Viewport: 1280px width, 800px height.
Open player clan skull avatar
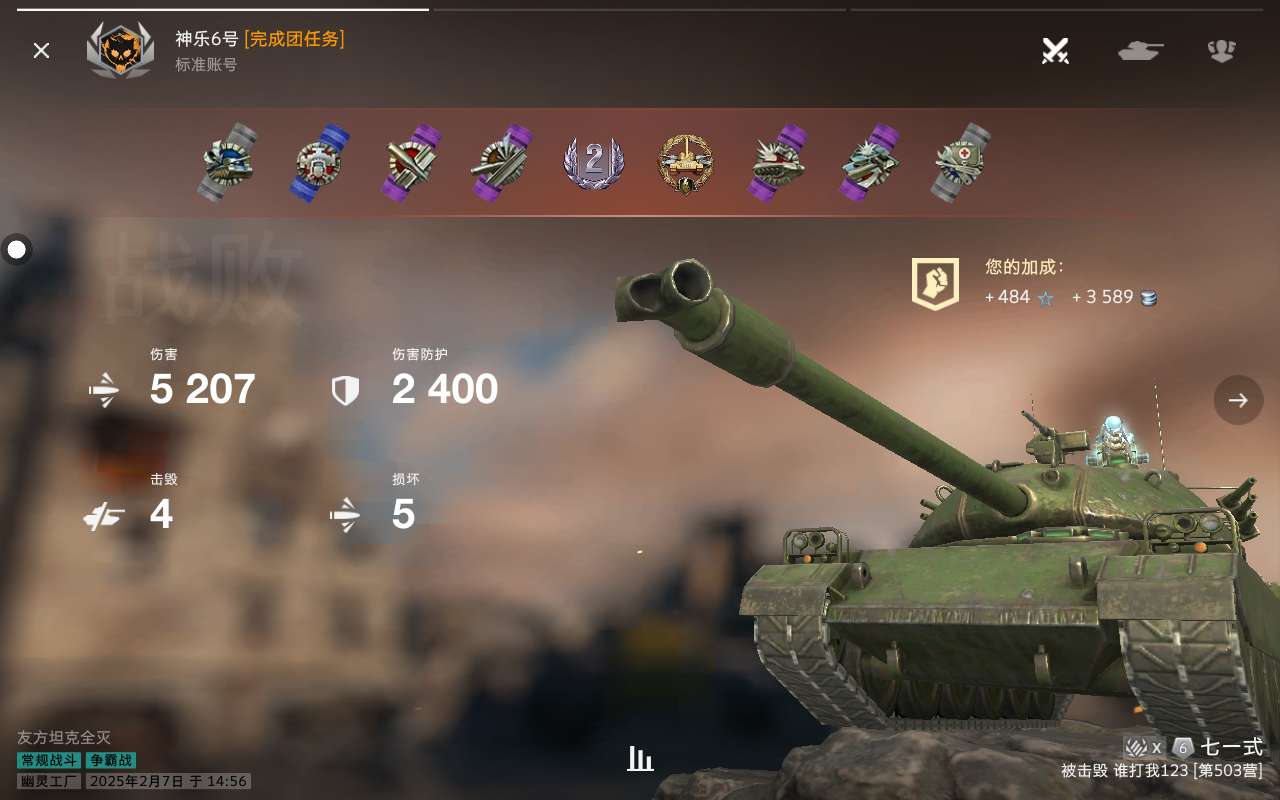click(x=120, y=50)
